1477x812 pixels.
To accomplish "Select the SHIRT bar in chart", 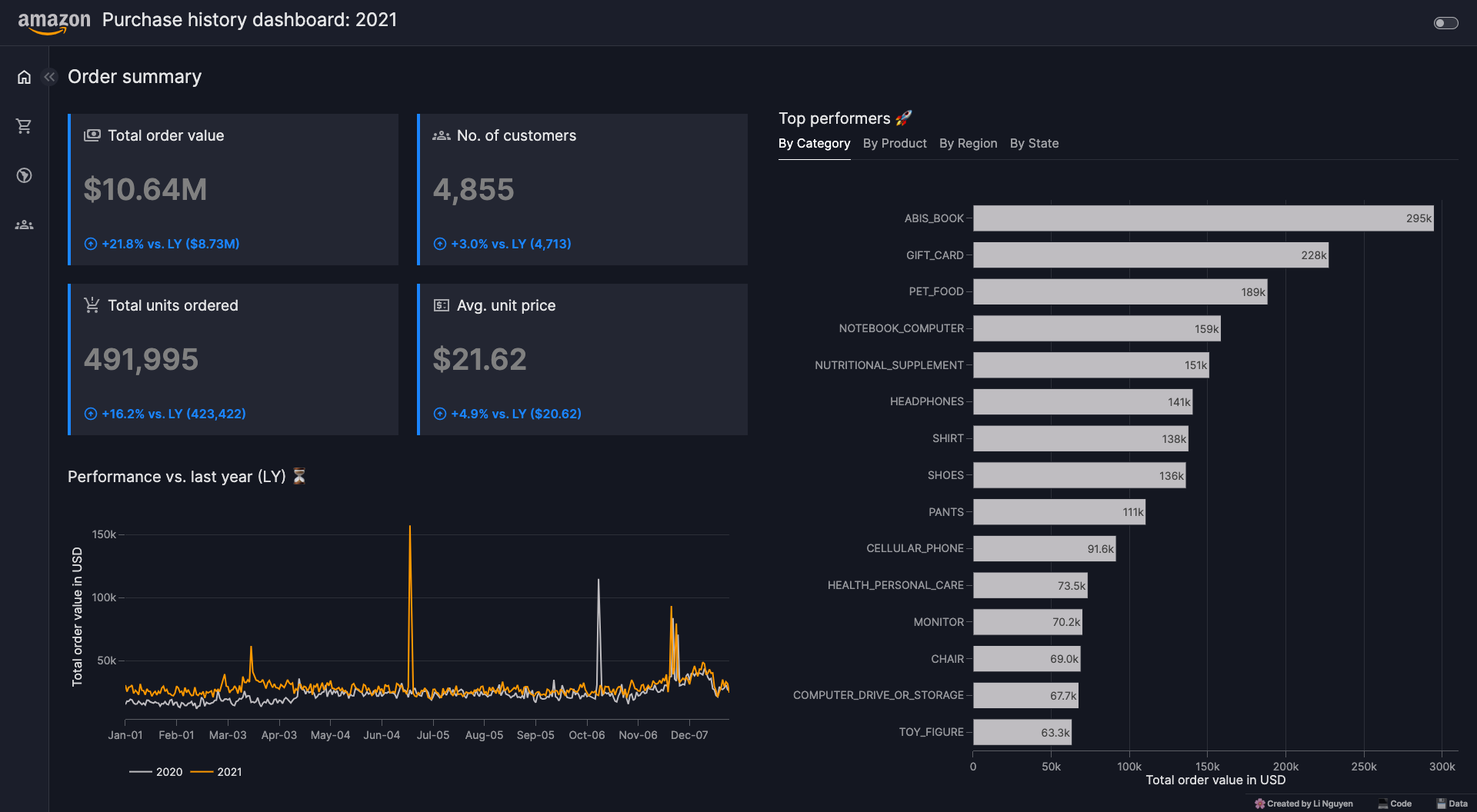I will tap(1081, 439).
